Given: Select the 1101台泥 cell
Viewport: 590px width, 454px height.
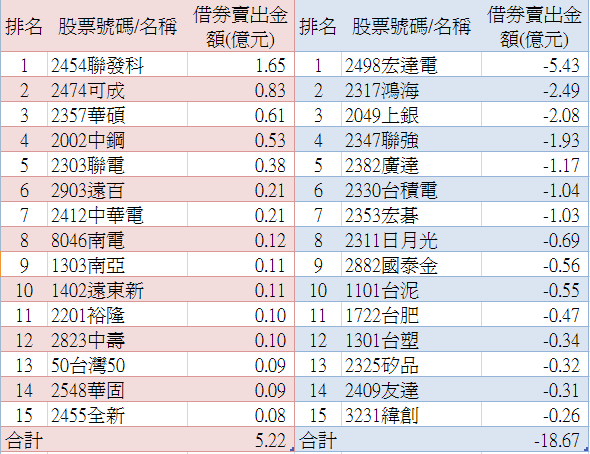Looking at the screenshot, I should 411,290.
